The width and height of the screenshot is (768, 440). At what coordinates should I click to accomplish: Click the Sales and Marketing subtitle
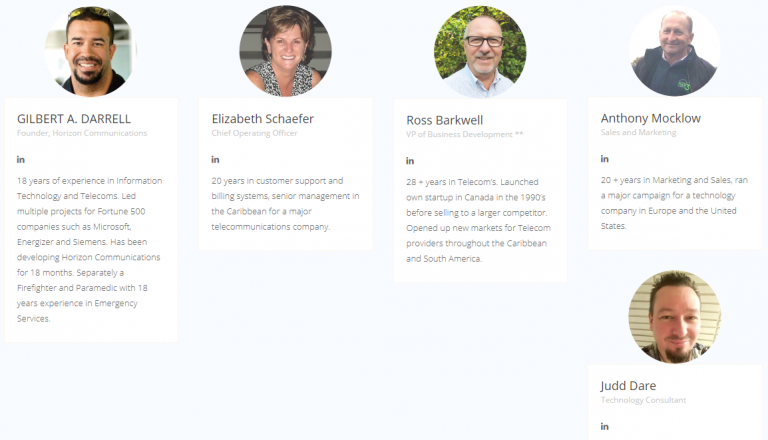[638, 132]
